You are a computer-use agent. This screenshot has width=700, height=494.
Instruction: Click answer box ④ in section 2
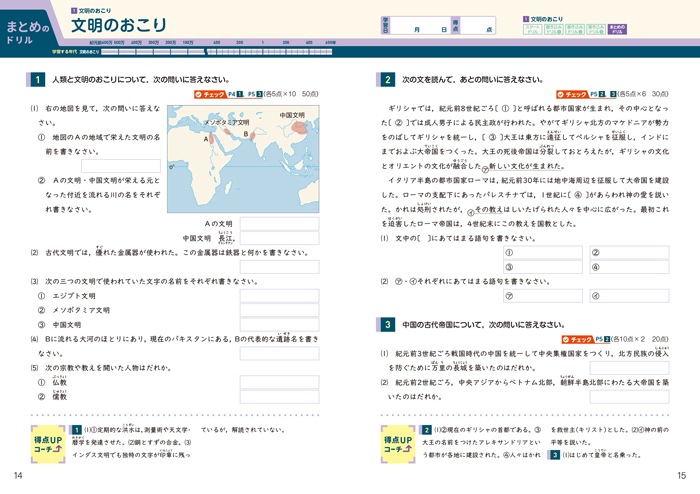629,267
